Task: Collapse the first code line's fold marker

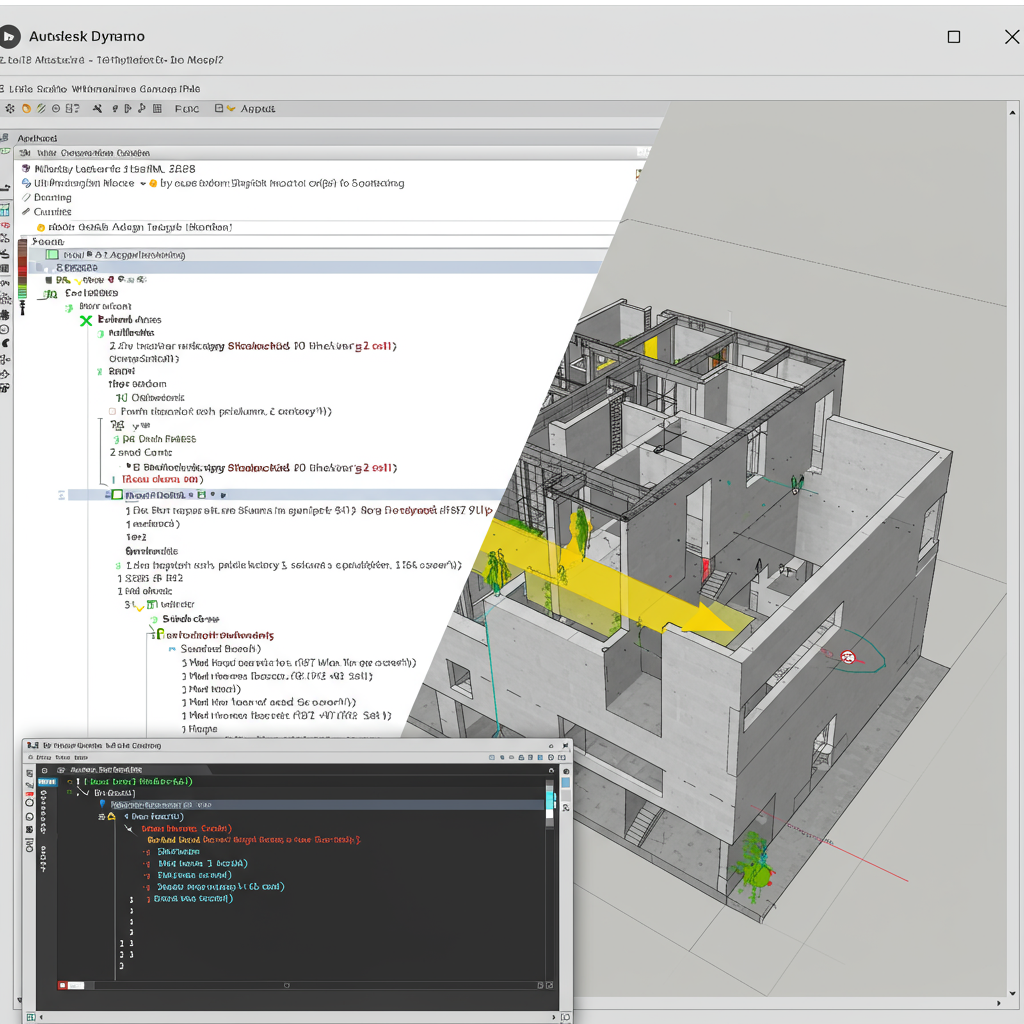Action: 69,781
